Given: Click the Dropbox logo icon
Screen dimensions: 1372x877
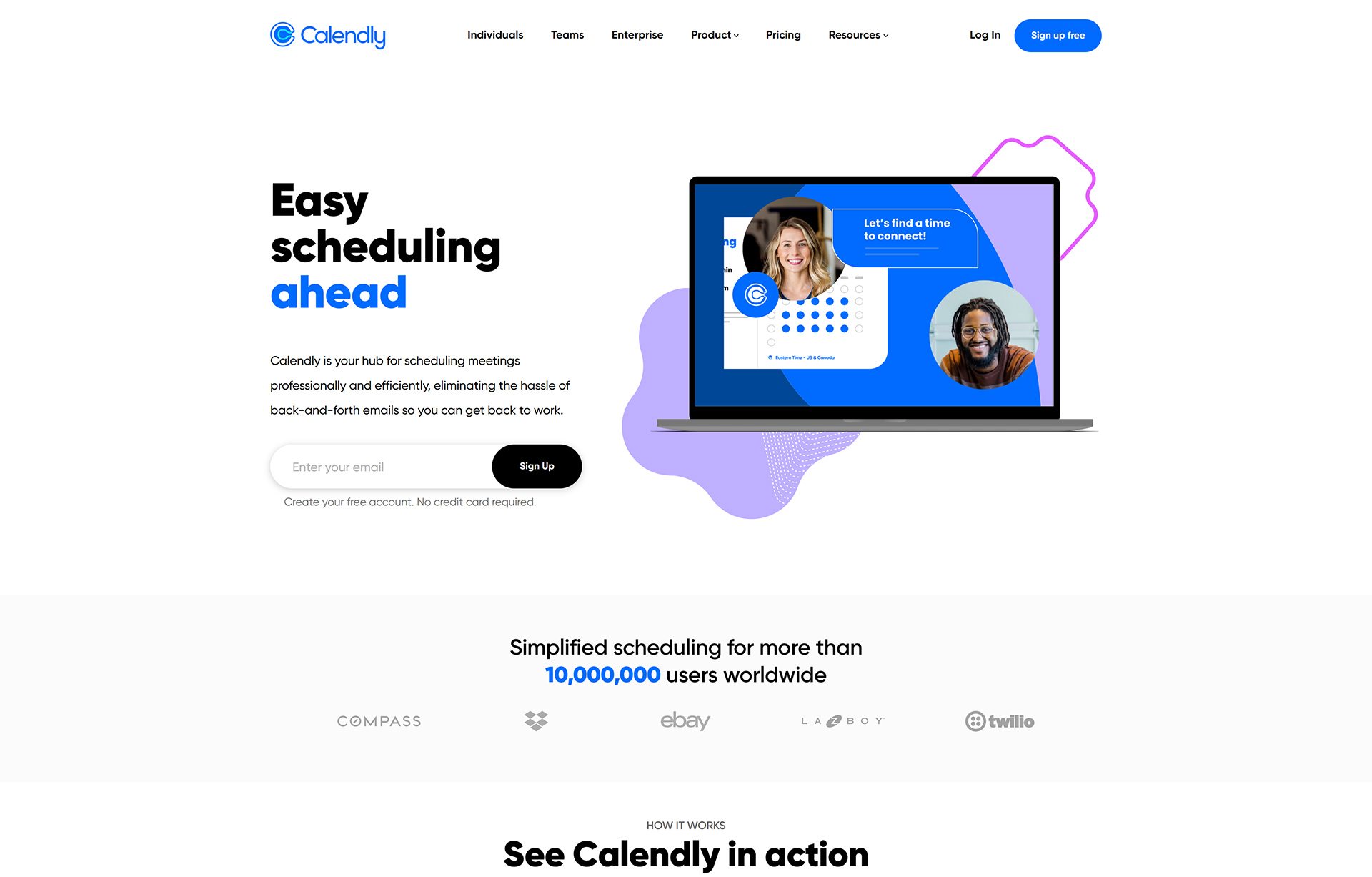Looking at the screenshot, I should pyautogui.click(x=537, y=720).
